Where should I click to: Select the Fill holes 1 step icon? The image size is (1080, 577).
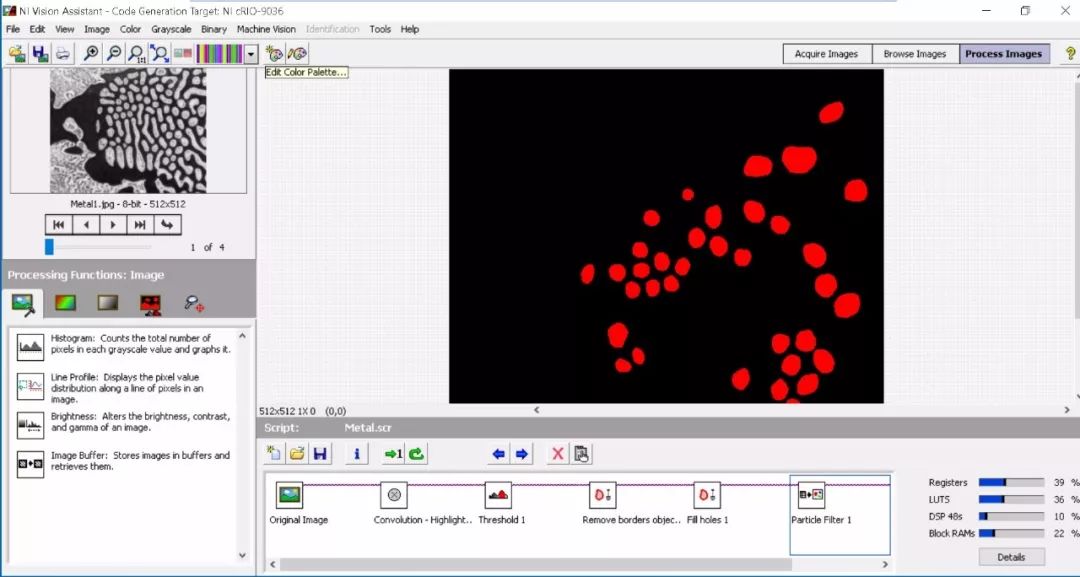(x=707, y=495)
